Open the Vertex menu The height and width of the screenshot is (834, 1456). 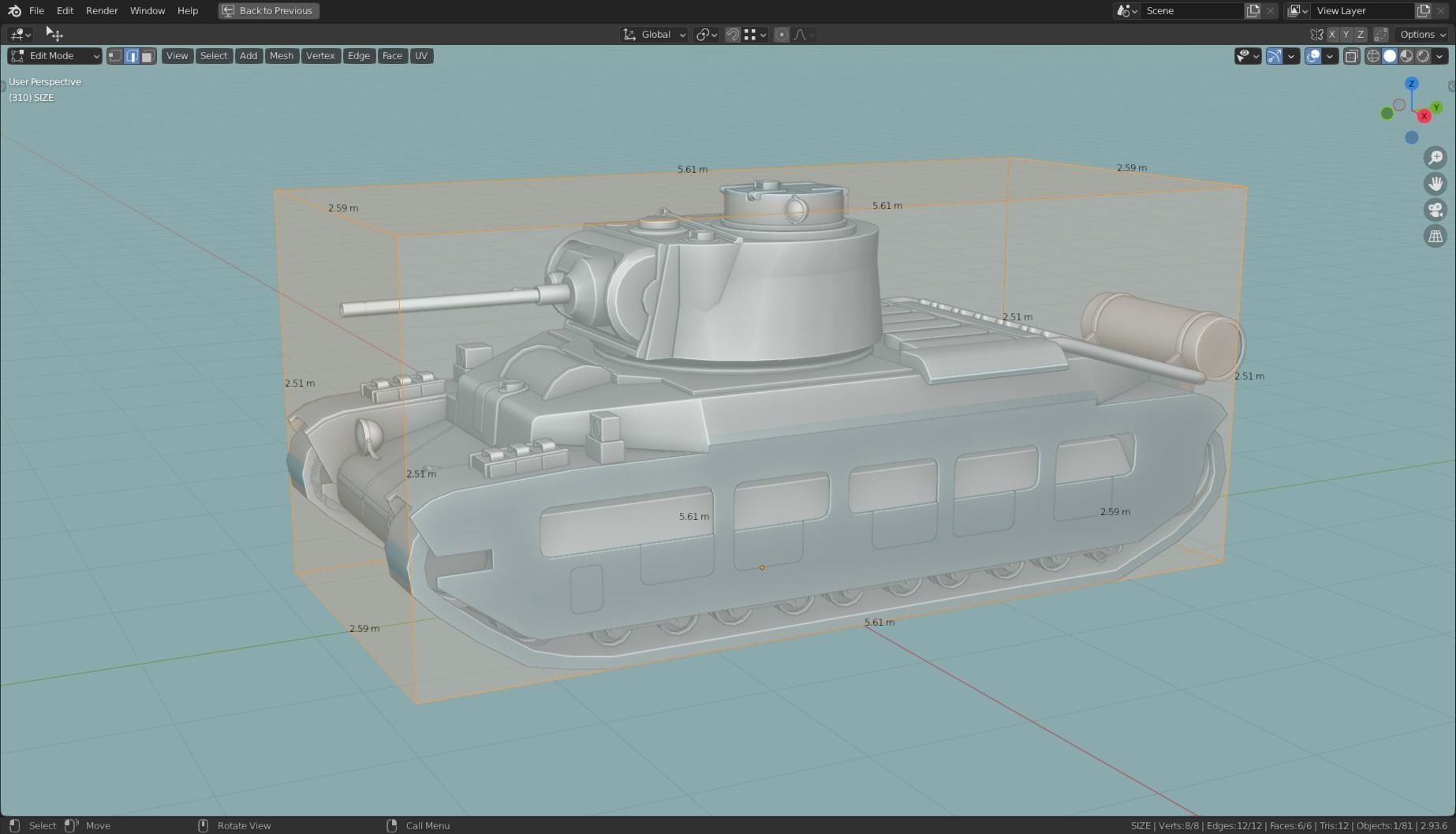[320, 56]
